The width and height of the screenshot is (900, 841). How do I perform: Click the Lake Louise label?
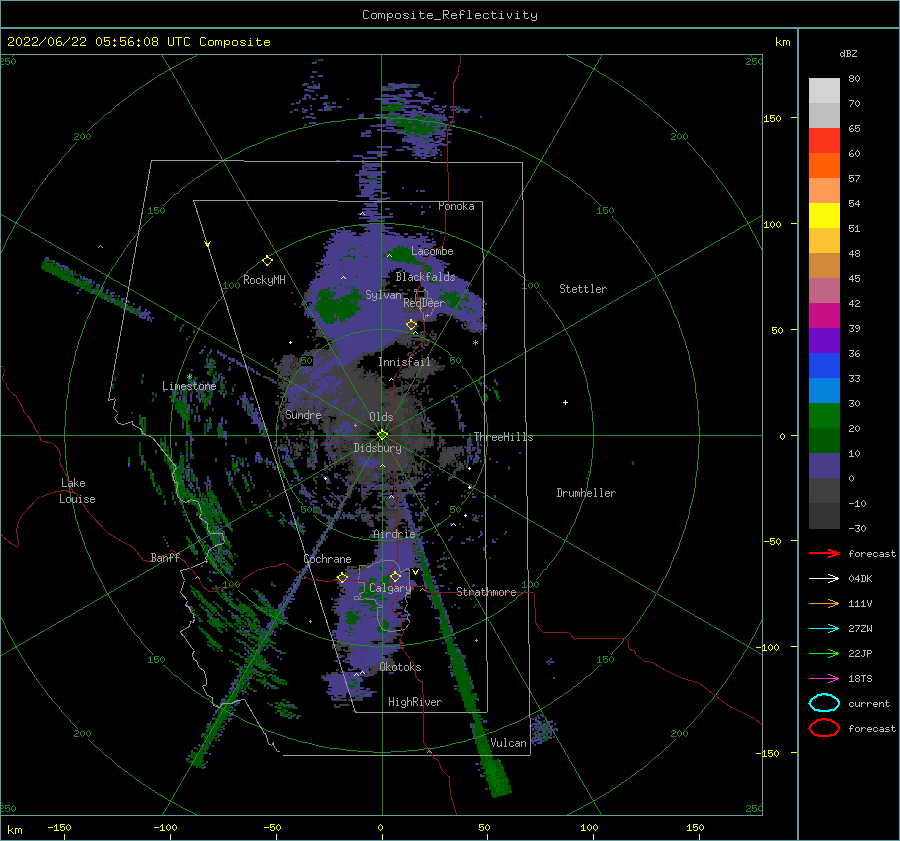77,491
